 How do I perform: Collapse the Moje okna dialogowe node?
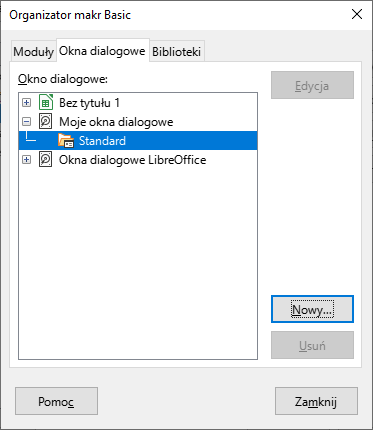tap(26, 122)
